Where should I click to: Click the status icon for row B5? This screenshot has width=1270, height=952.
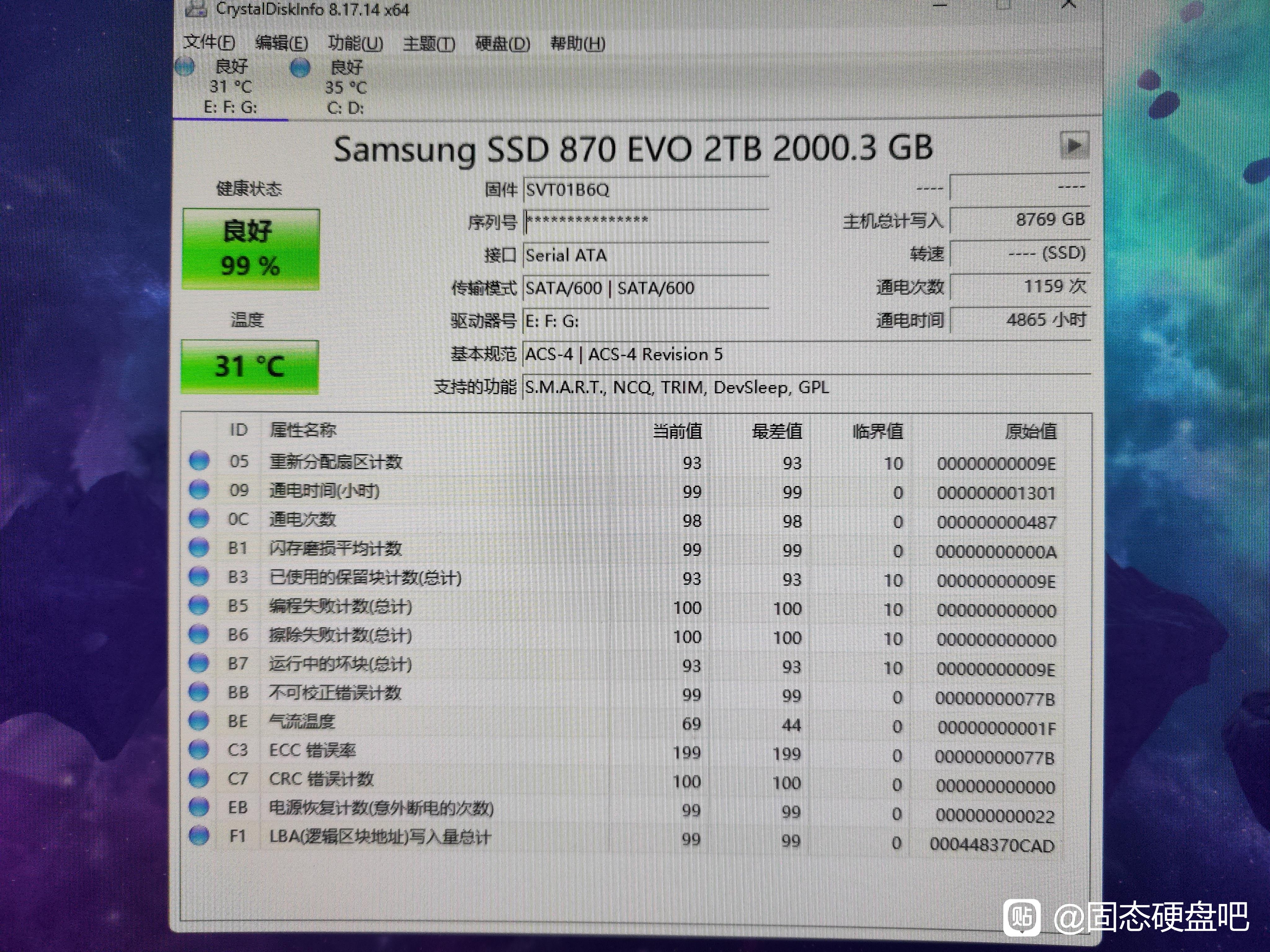coord(199,605)
